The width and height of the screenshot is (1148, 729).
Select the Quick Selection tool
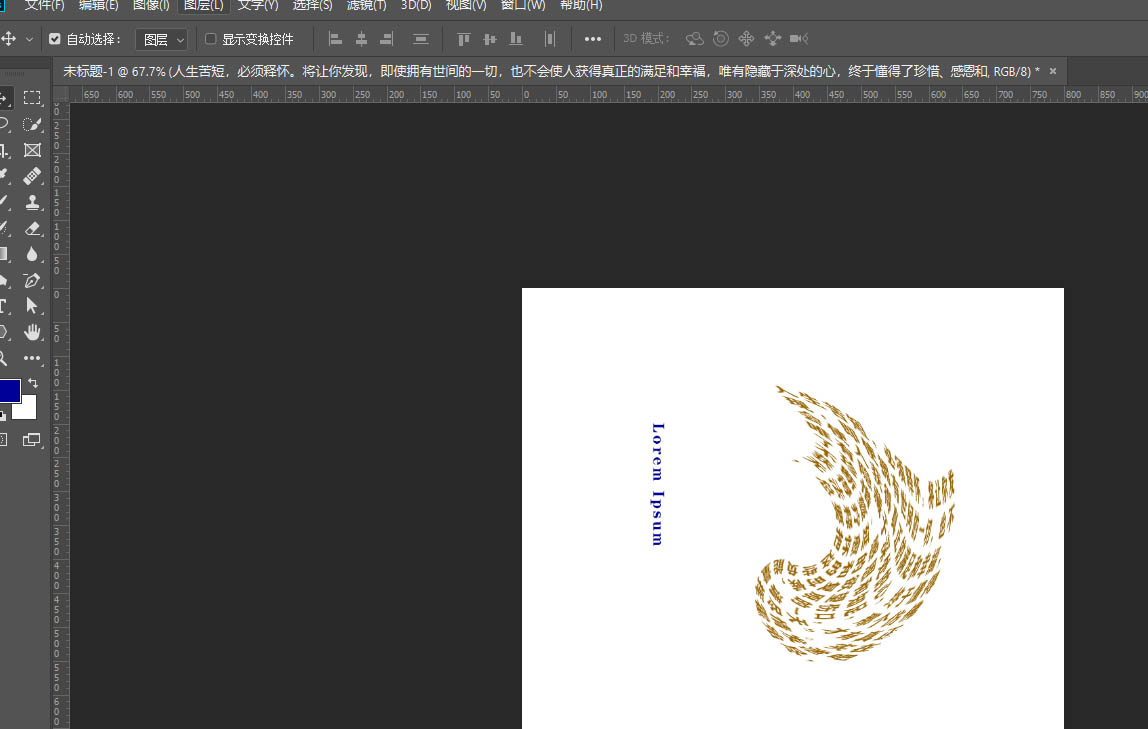31,124
